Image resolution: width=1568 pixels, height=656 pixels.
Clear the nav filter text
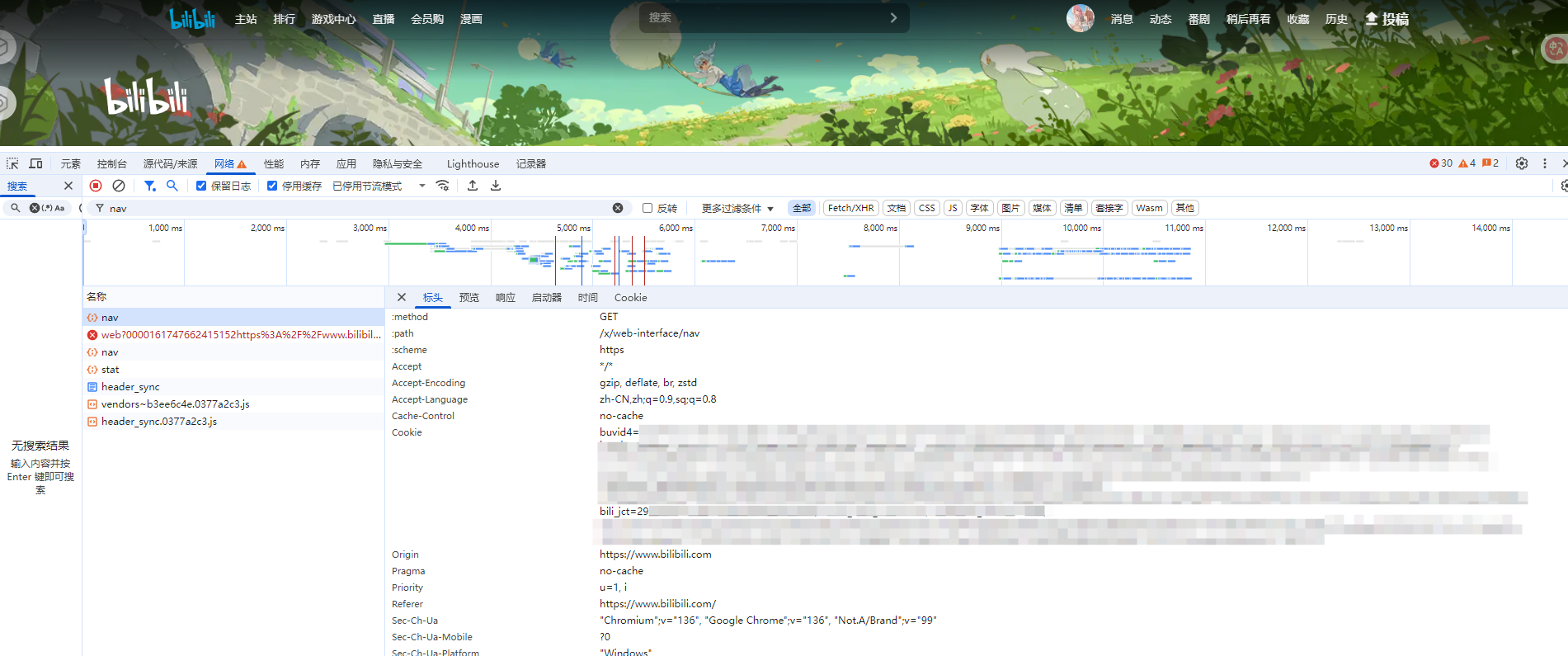point(618,208)
